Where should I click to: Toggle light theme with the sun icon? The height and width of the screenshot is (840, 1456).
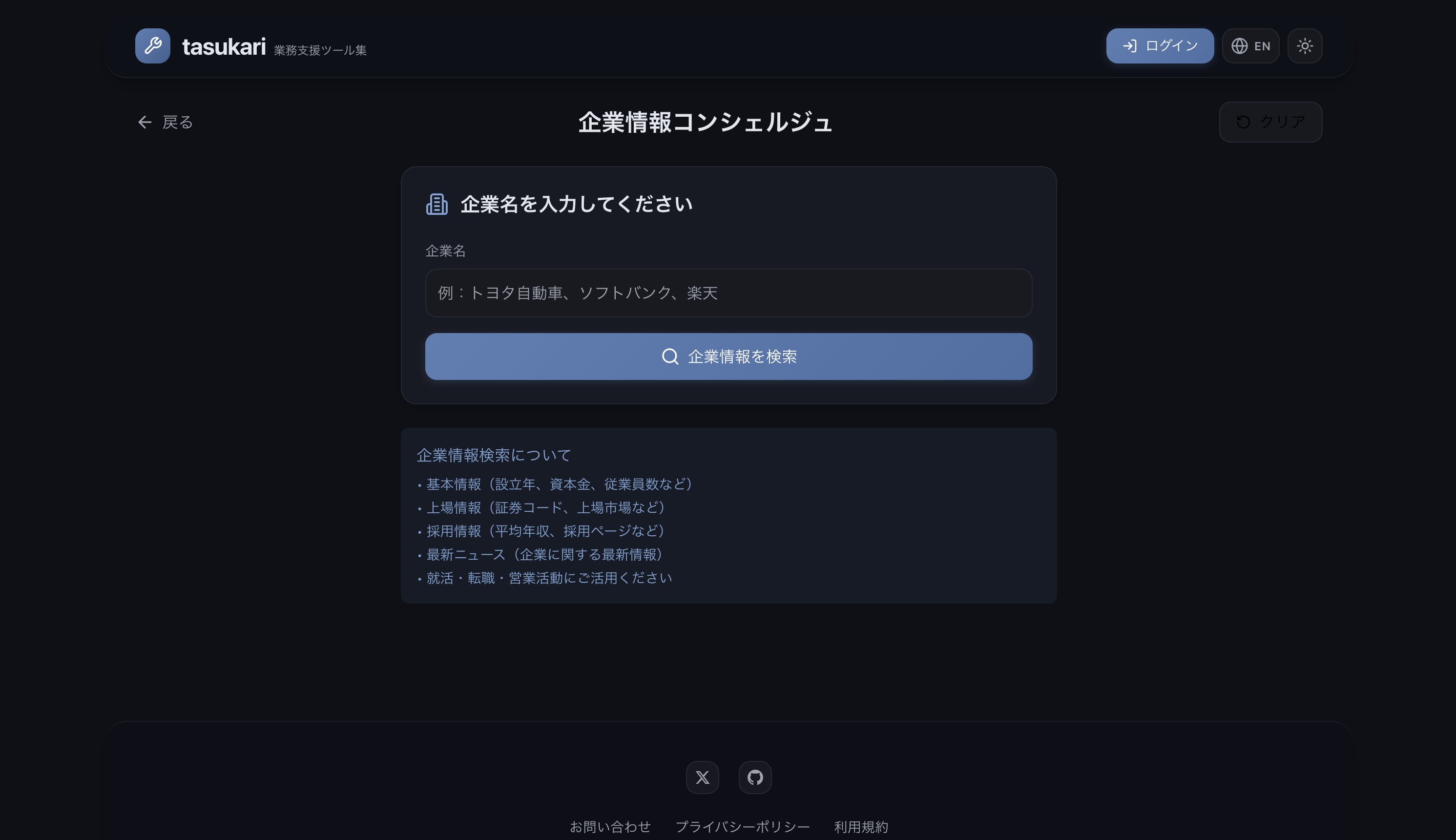click(x=1304, y=46)
